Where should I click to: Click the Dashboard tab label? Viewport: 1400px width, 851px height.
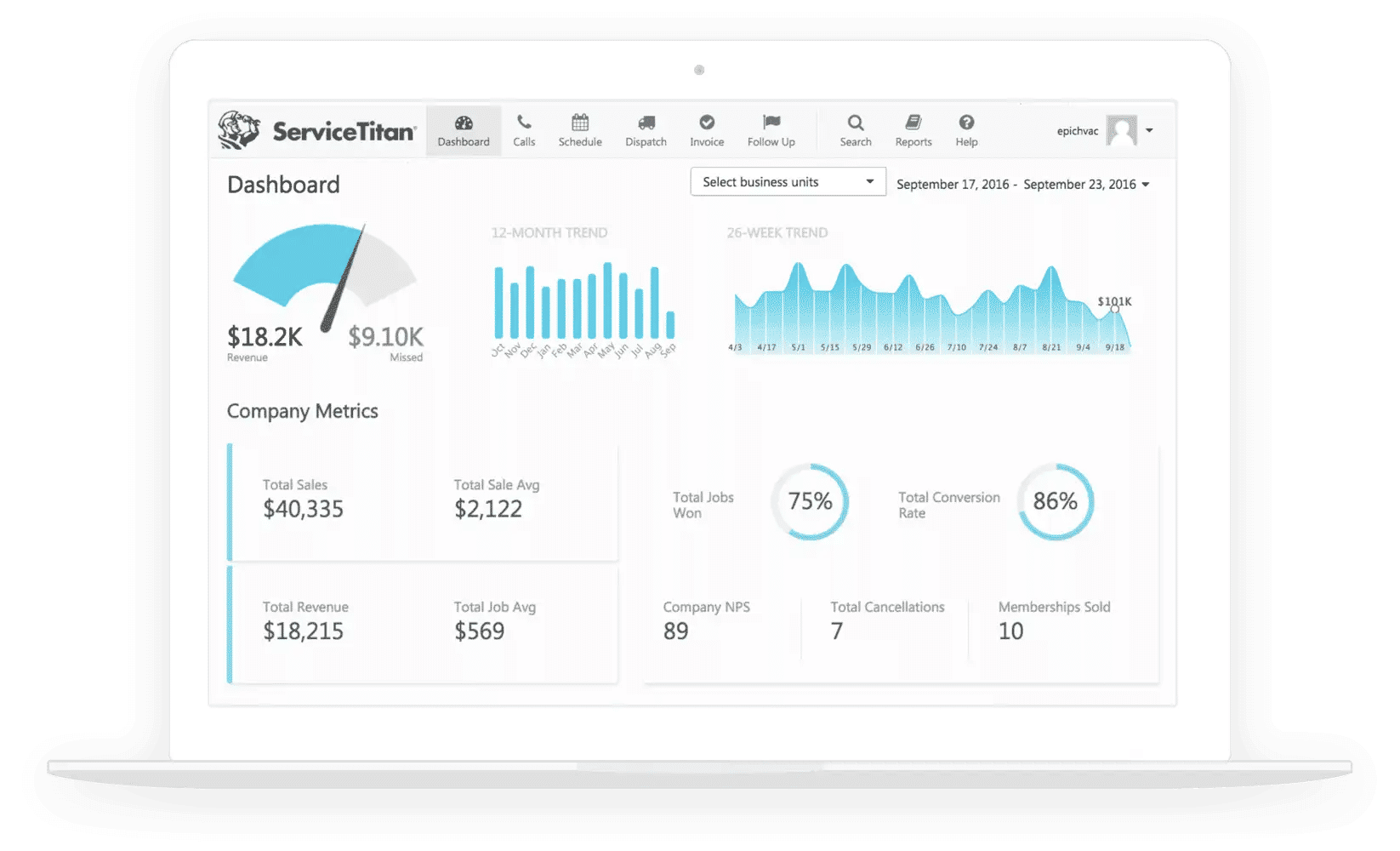point(464,142)
